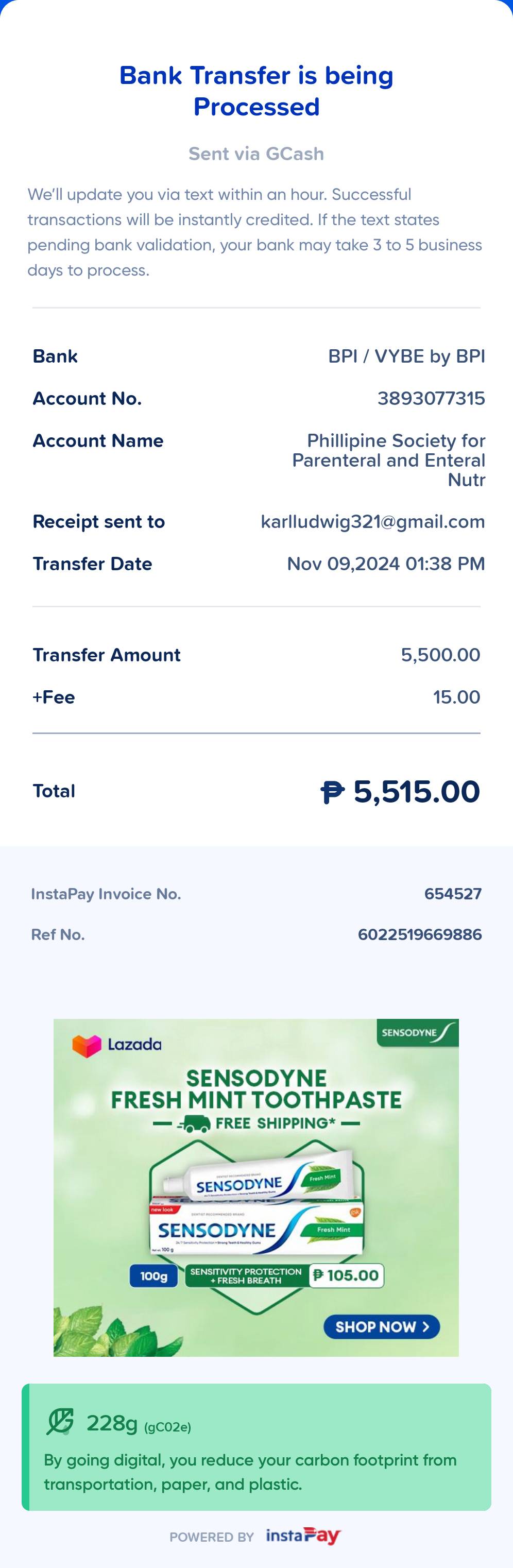
Task: Tap the Lazada heart logo icon
Action: click(86, 1046)
